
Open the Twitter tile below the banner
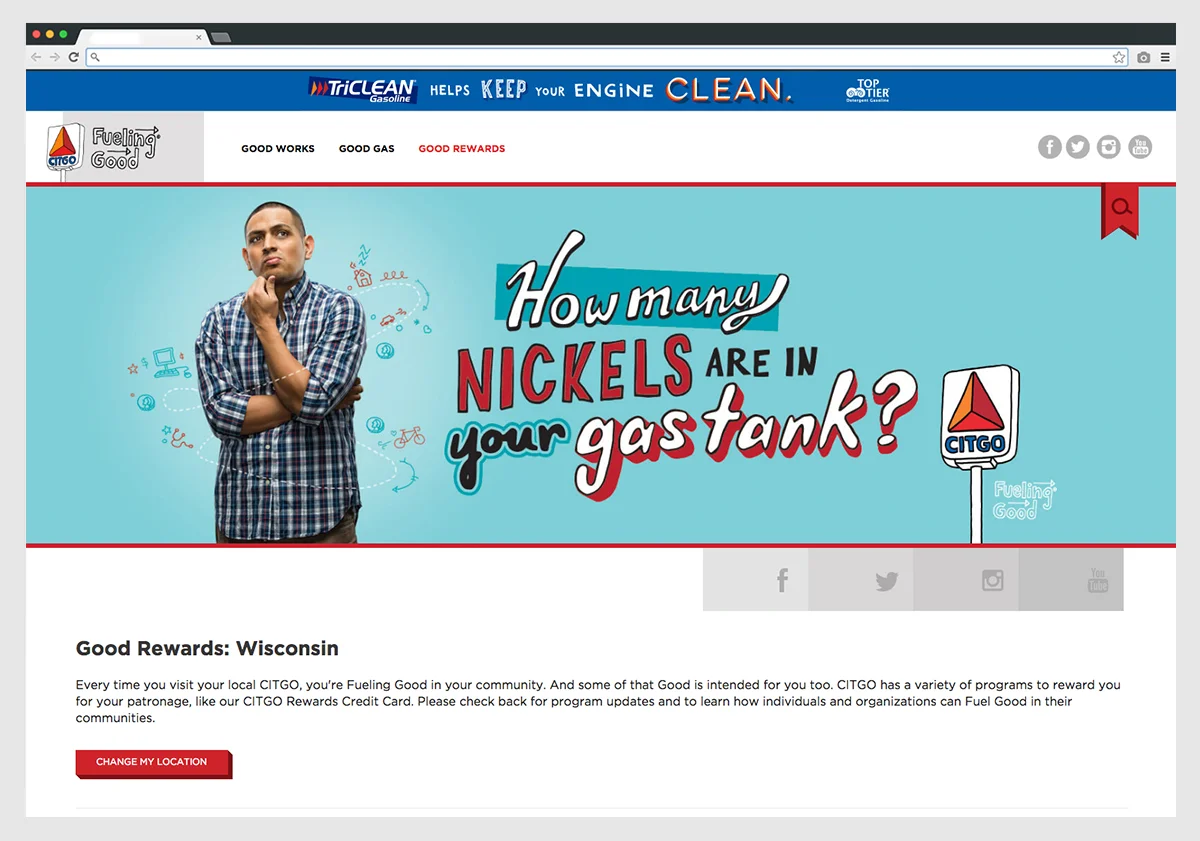point(861,579)
